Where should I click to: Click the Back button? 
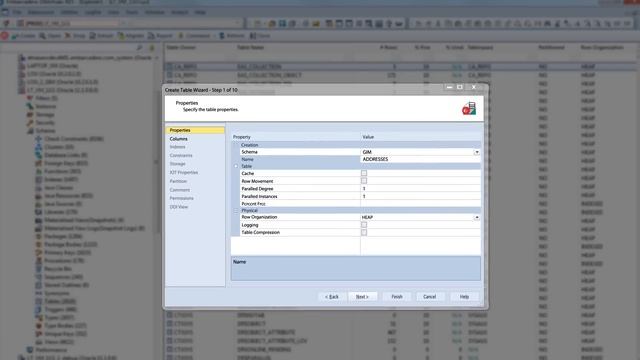(331, 297)
